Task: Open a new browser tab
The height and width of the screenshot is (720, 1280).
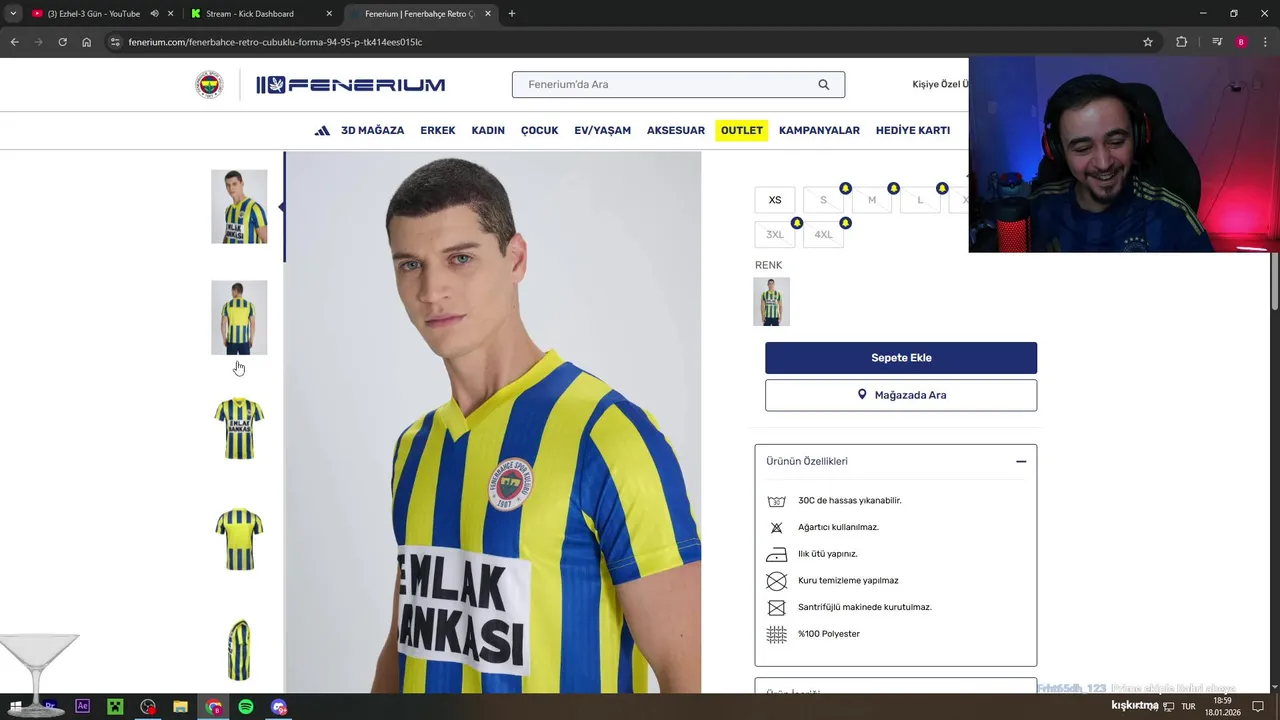Action: [x=512, y=14]
